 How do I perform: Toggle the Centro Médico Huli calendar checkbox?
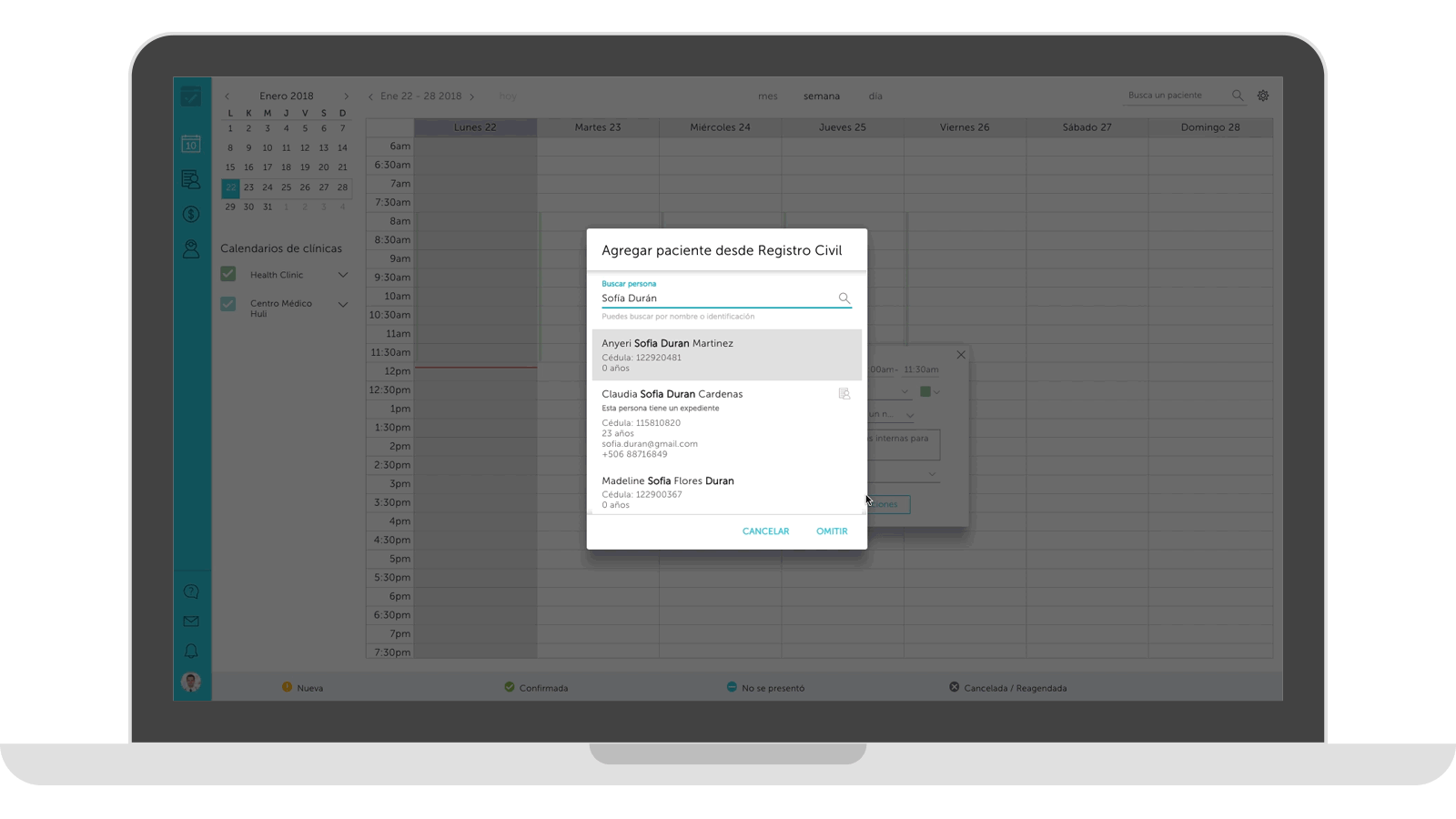coord(228,304)
